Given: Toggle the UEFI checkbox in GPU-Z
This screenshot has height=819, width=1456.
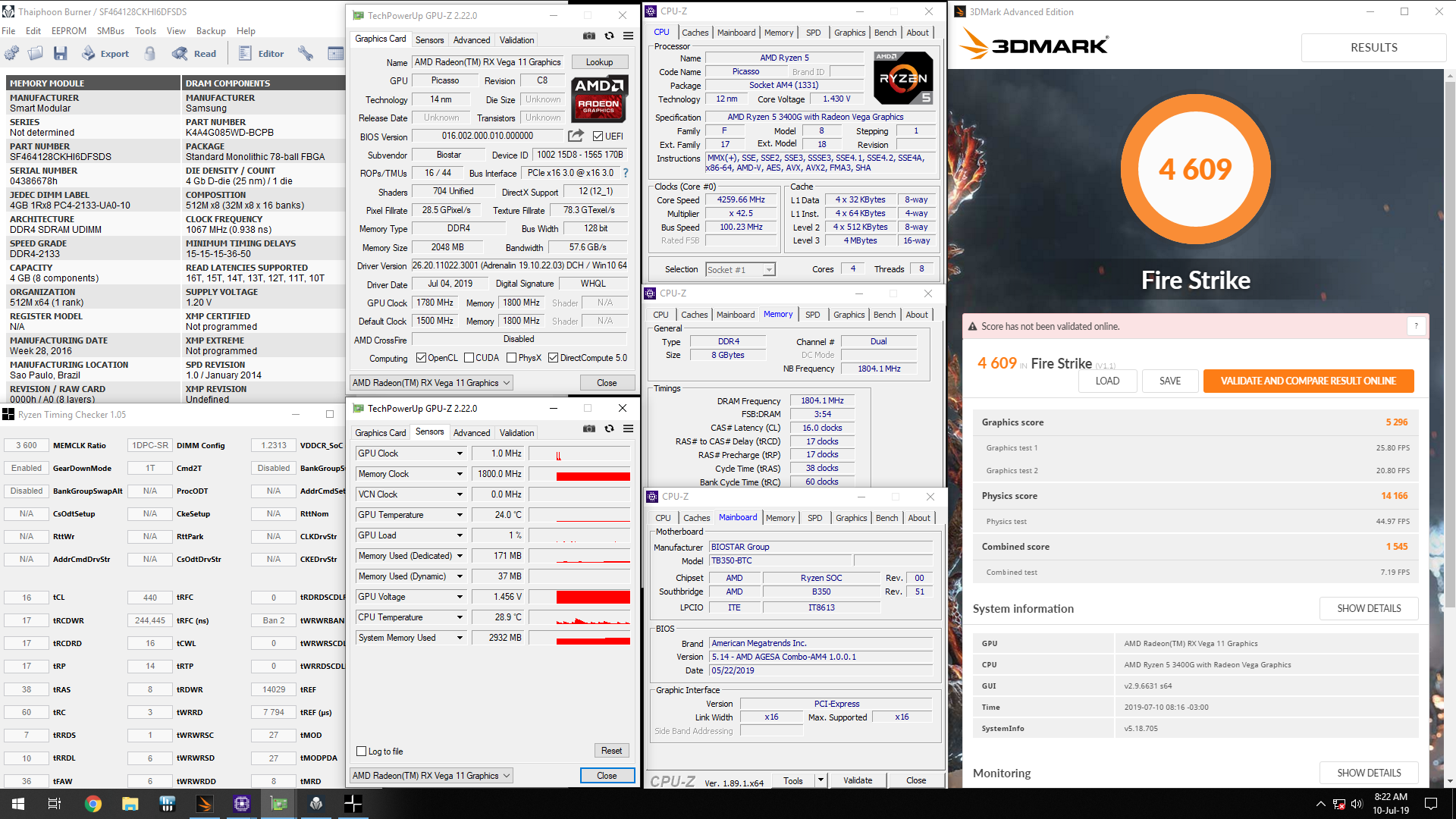Looking at the screenshot, I should (598, 136).
